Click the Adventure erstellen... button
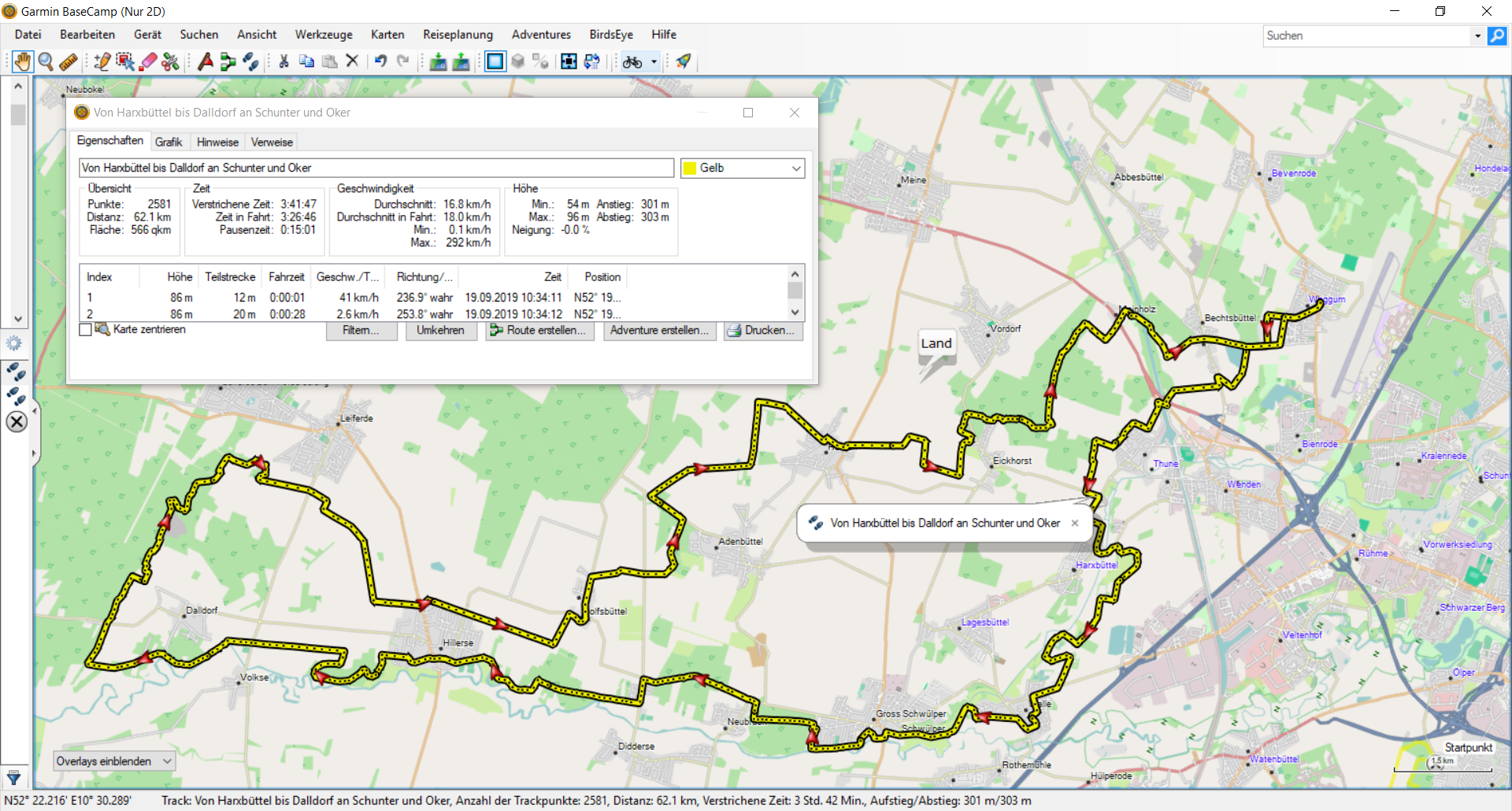 (660, 331)
